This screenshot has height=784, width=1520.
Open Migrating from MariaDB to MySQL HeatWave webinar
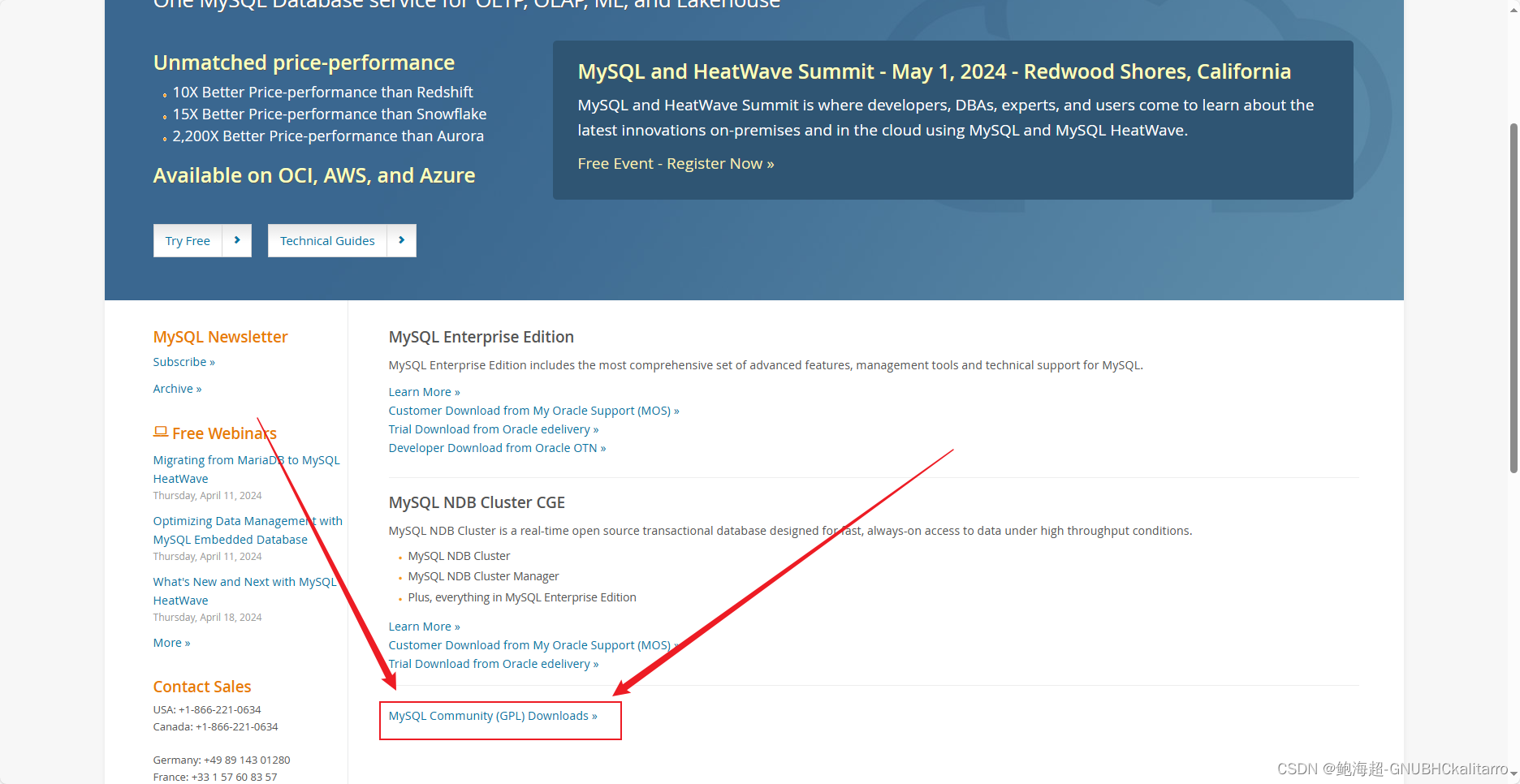(x=246, y=469)
